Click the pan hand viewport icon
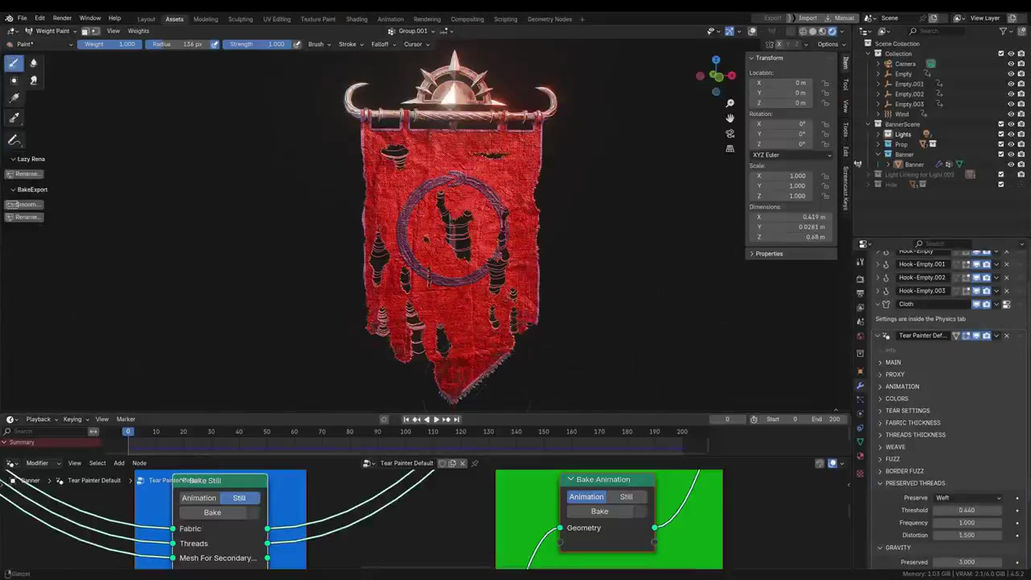1031x580 pixels. 730,118
